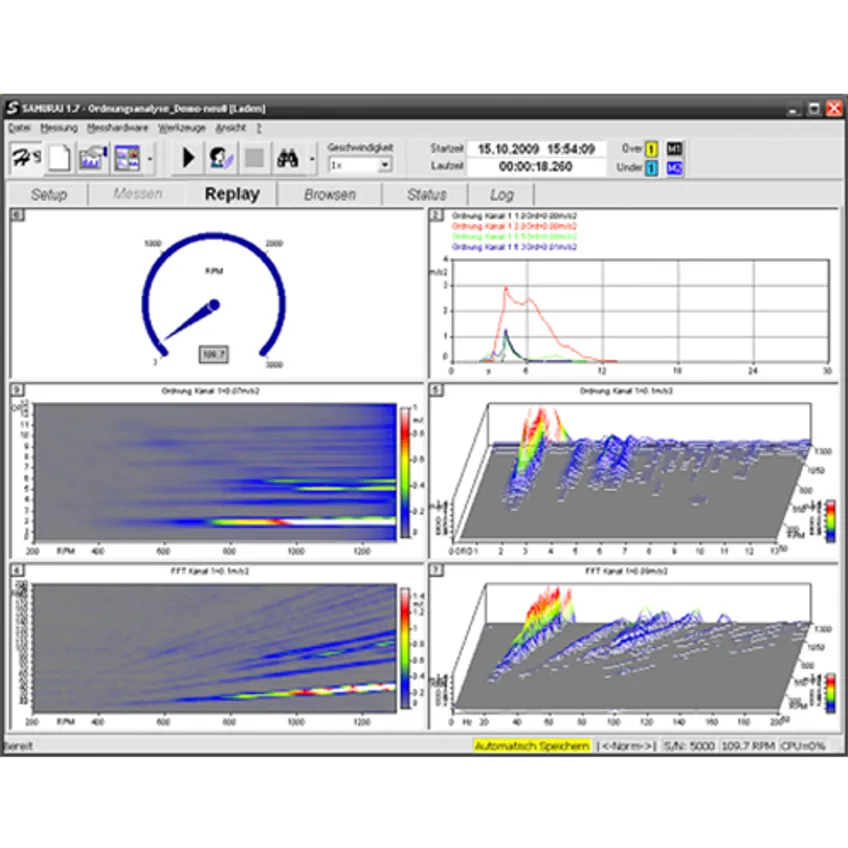Open the Status tab
This screenshot has width=848, height=848.
pos(427,194)
